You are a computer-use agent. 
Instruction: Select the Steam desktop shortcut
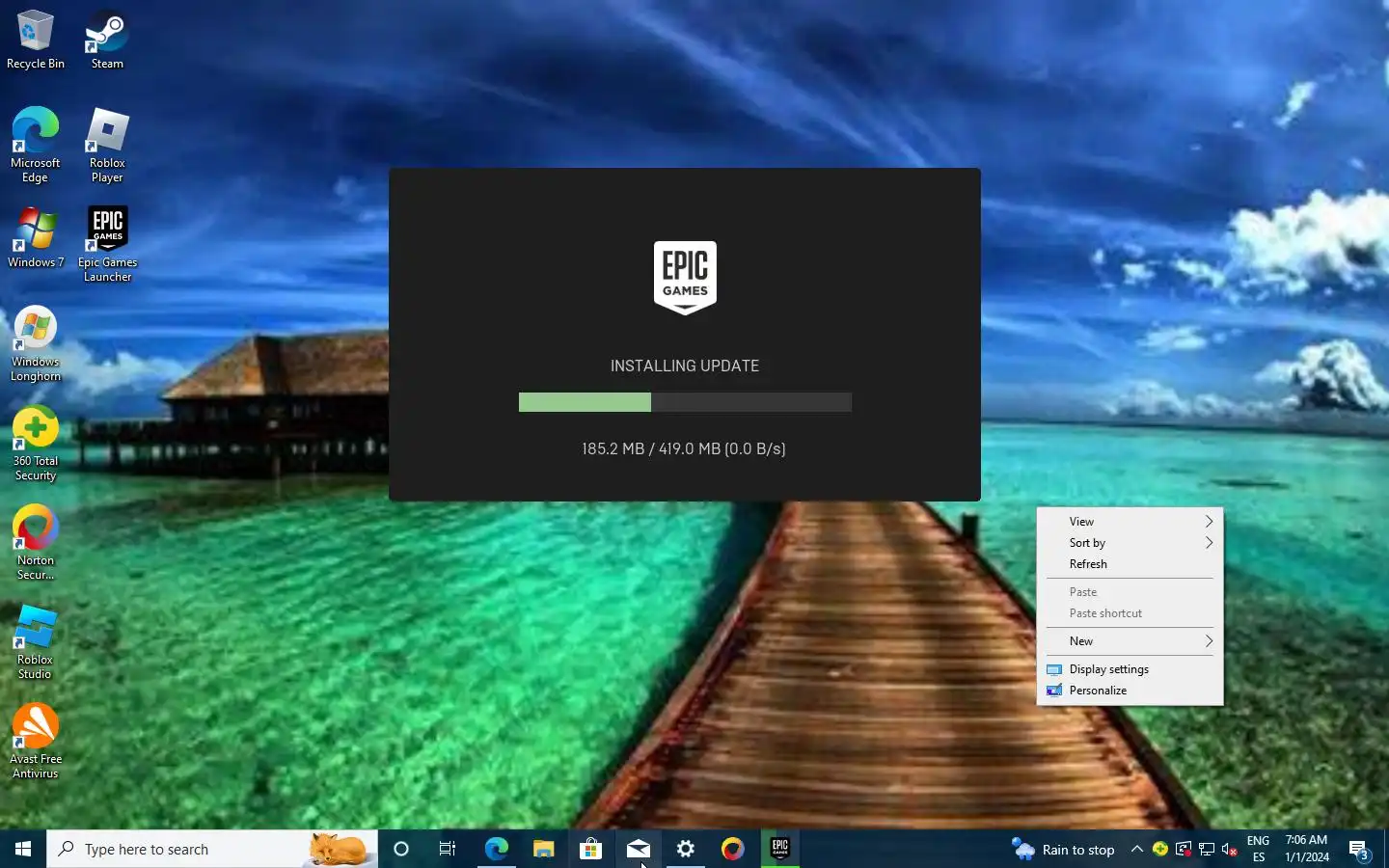[x=107, y=40]
